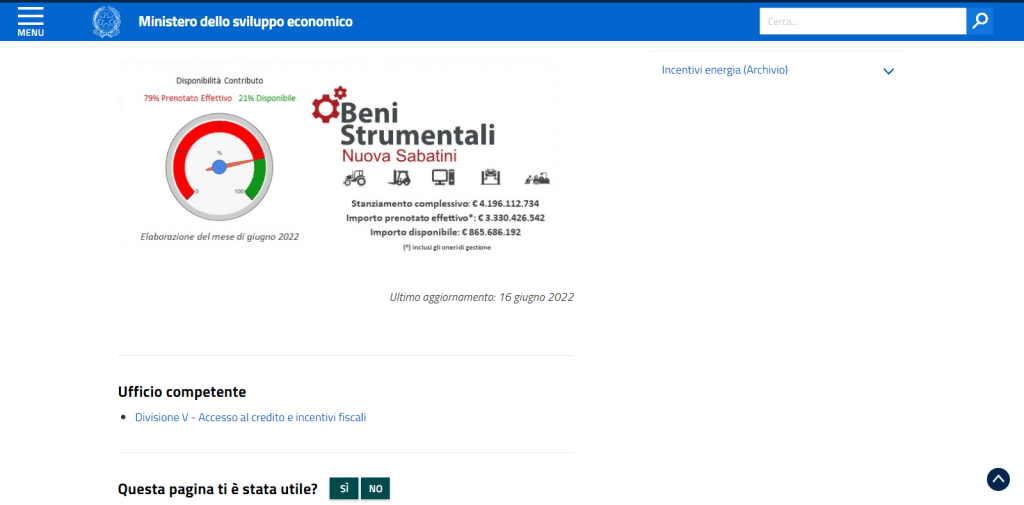Viewport: 1024px width, 505px height.
Task: Select the 'Disponibilità Contributo' chart title
Action: 219,81
